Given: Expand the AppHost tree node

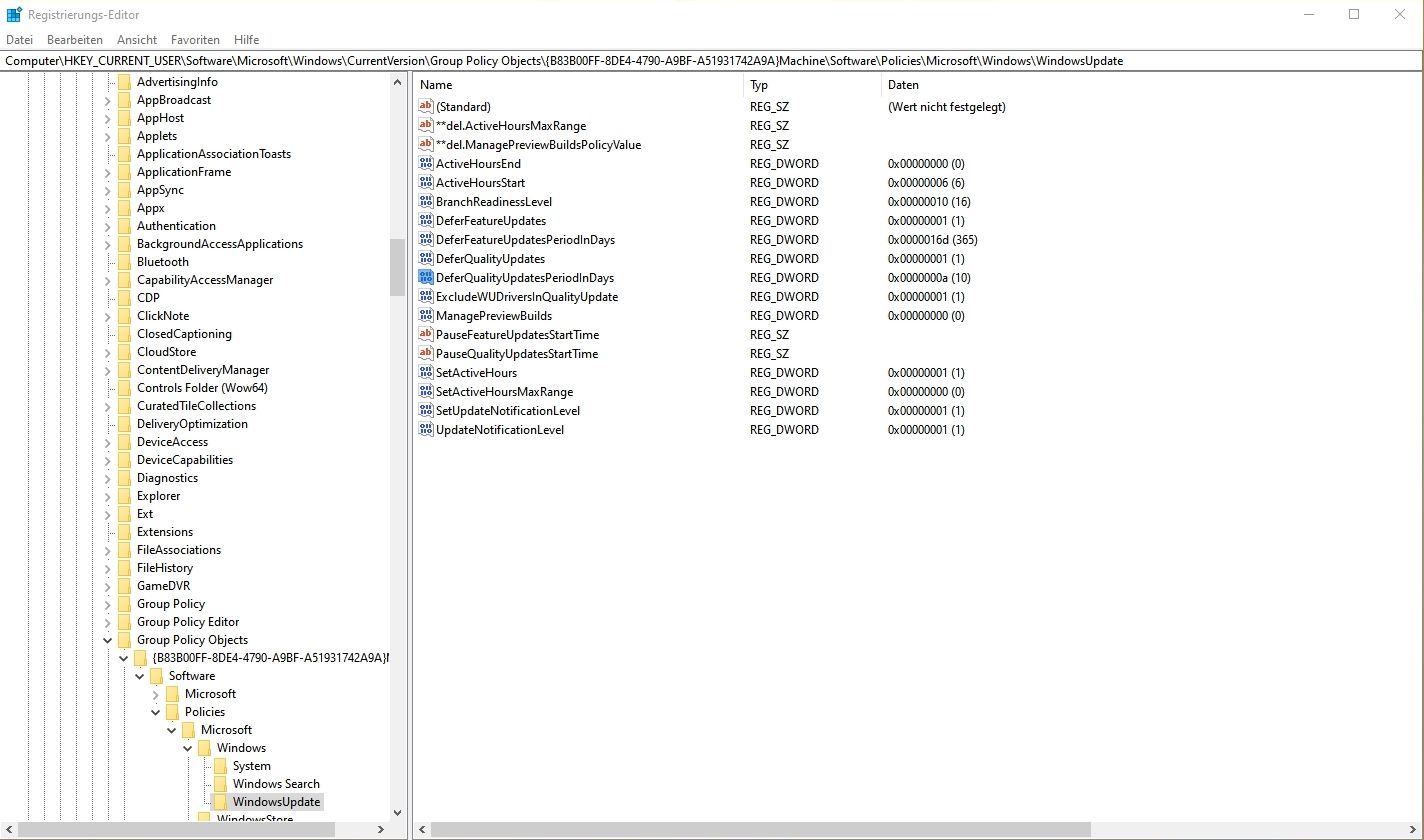Looking at the screenshot, I should (x=108, y=118).
